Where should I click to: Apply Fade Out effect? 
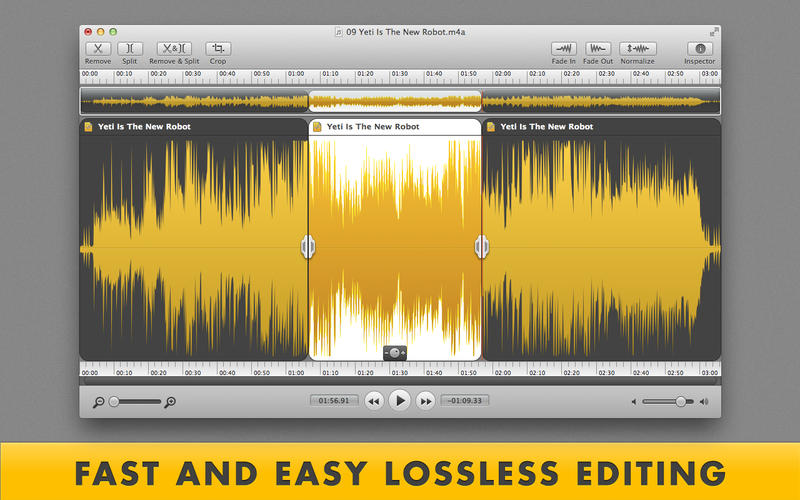pyautogui.click(x=599, y=48)
